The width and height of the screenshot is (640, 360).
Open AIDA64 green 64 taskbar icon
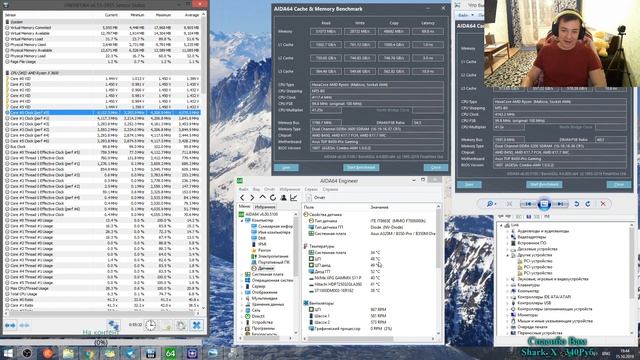point(171,353)
